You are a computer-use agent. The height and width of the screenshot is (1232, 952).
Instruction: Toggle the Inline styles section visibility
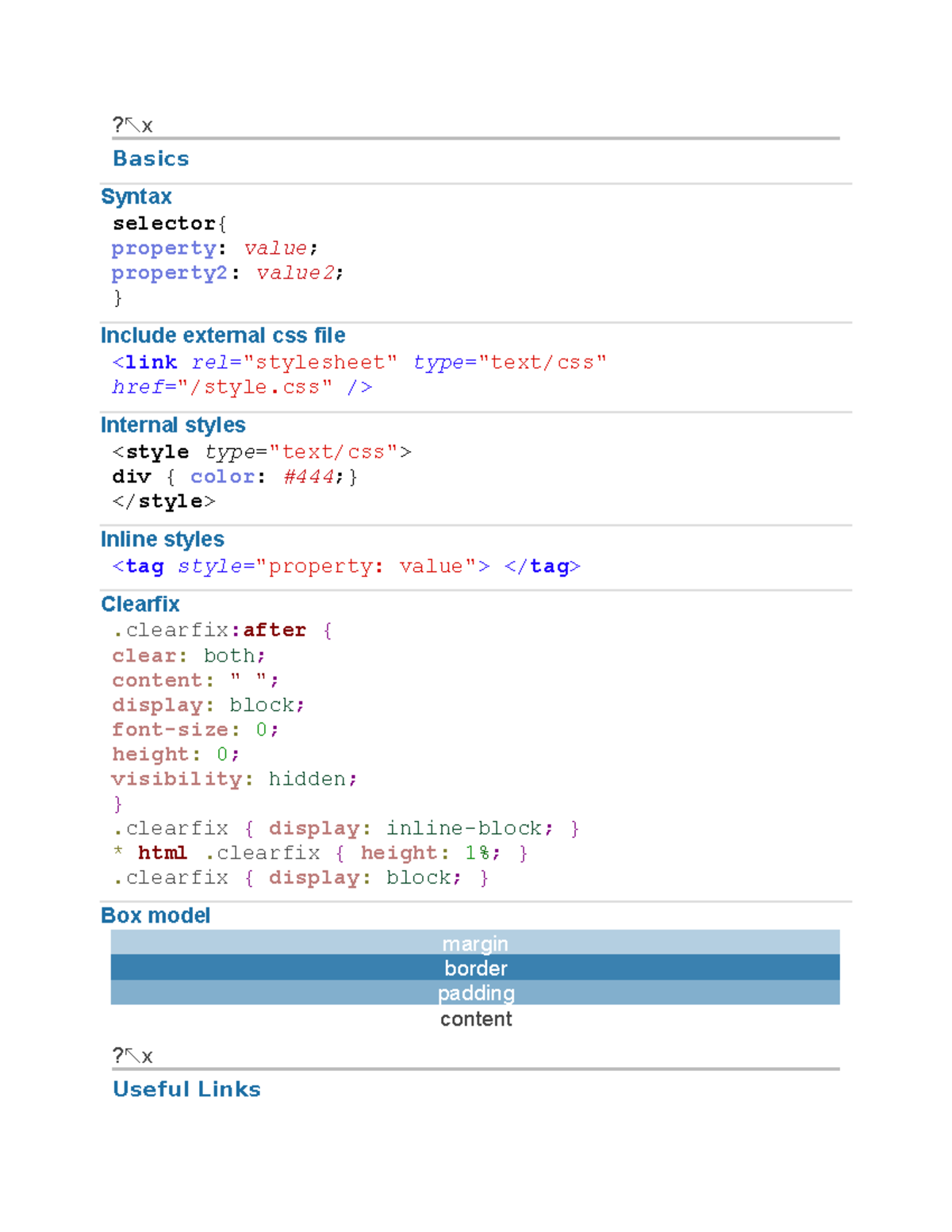click(x=162, y=539)
